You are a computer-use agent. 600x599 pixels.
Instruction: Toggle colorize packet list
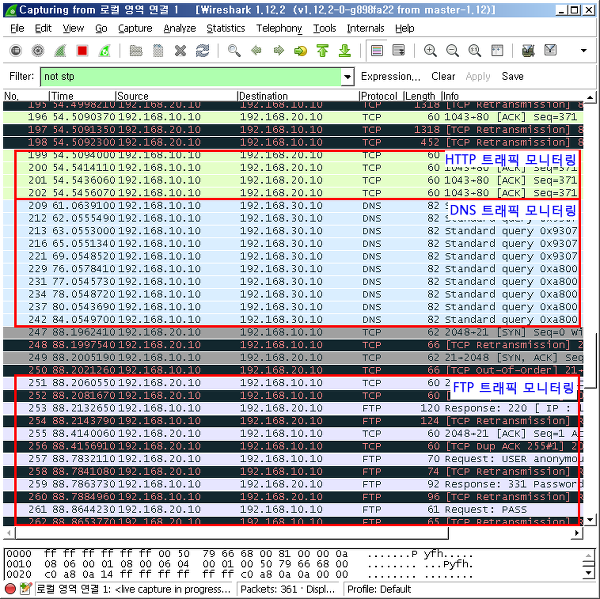[x=377, y=51]
